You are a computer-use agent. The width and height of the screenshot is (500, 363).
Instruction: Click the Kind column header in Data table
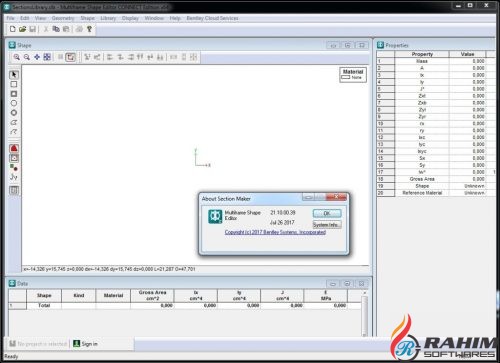79,295
